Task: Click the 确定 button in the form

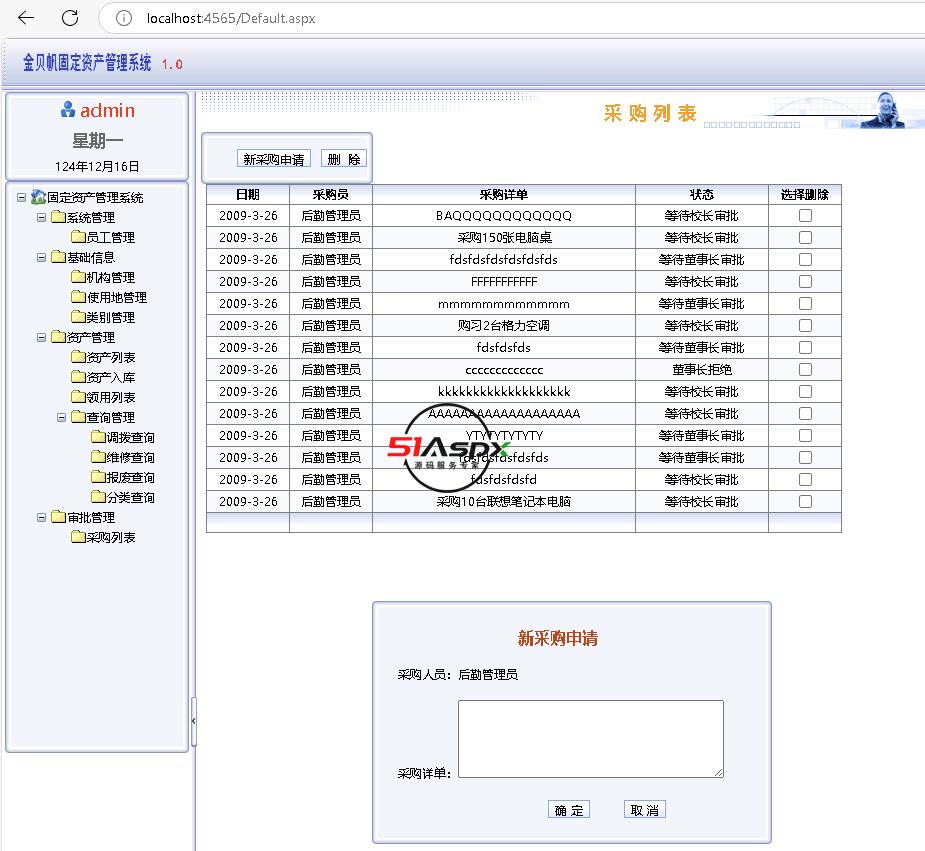Action: (569, 810)
